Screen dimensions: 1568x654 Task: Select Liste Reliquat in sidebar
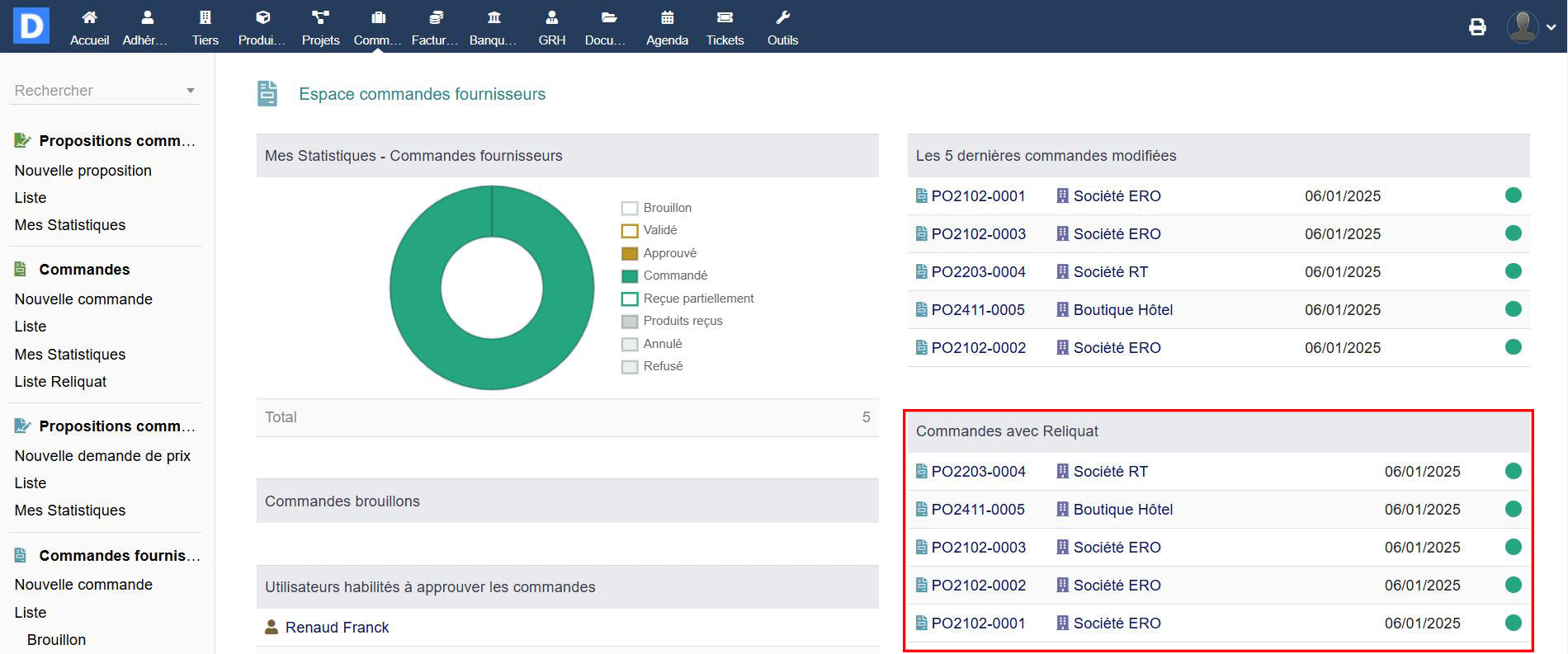[60, 382]
